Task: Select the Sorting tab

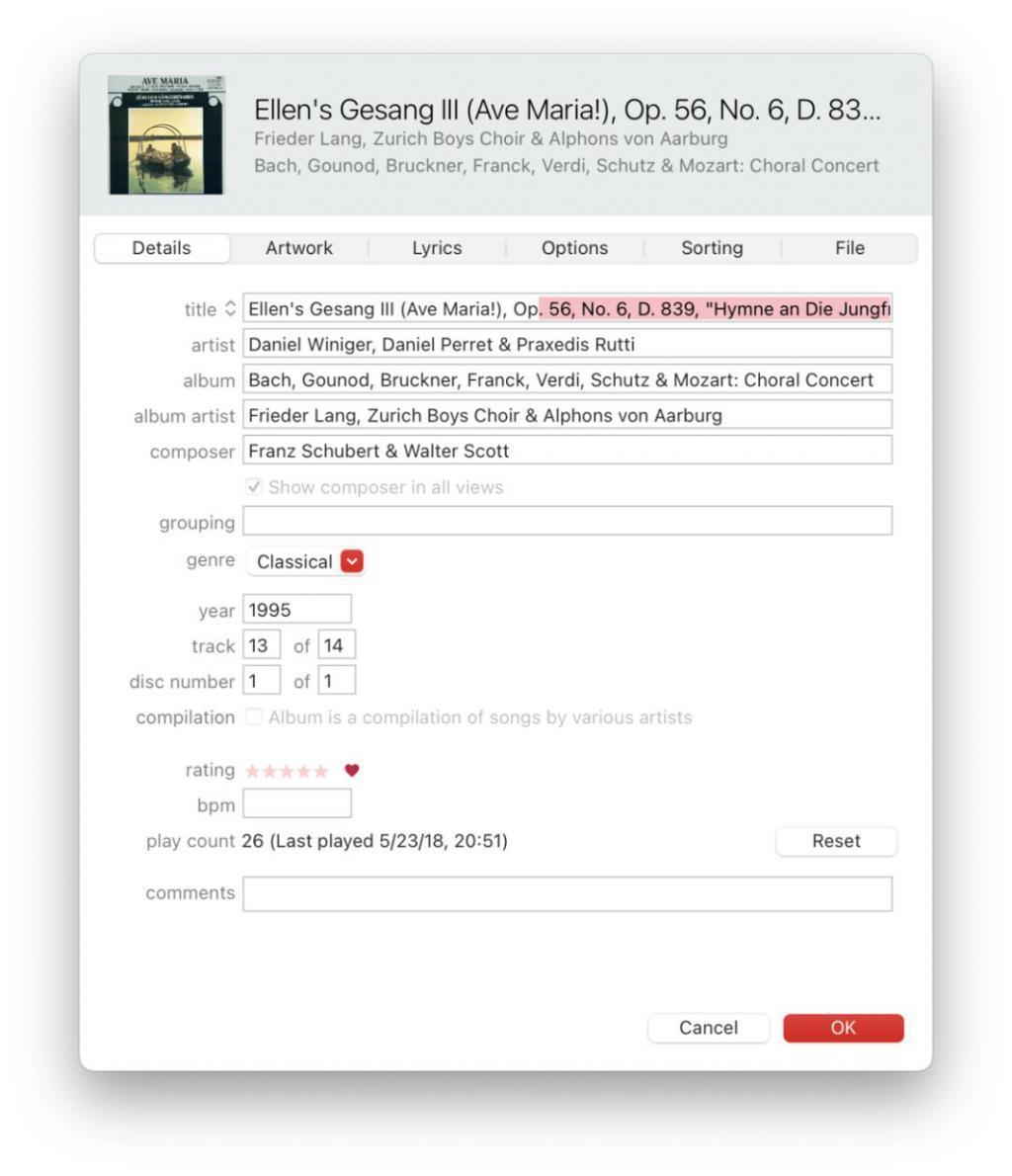Action: (x=711, y=248)
